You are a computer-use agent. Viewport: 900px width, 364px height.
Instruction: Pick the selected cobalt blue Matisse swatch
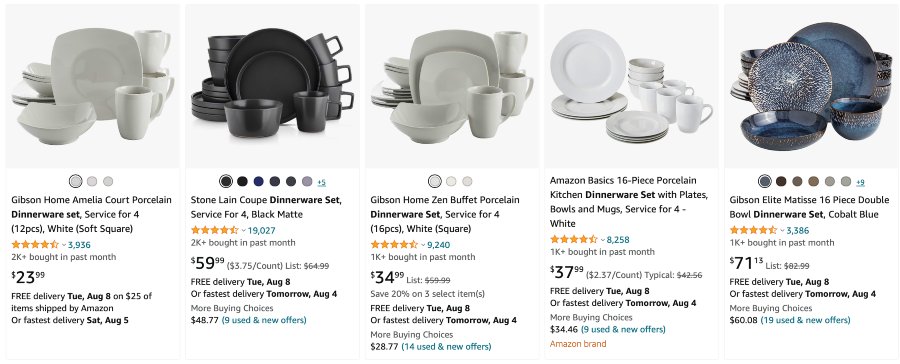pos(765,181)
